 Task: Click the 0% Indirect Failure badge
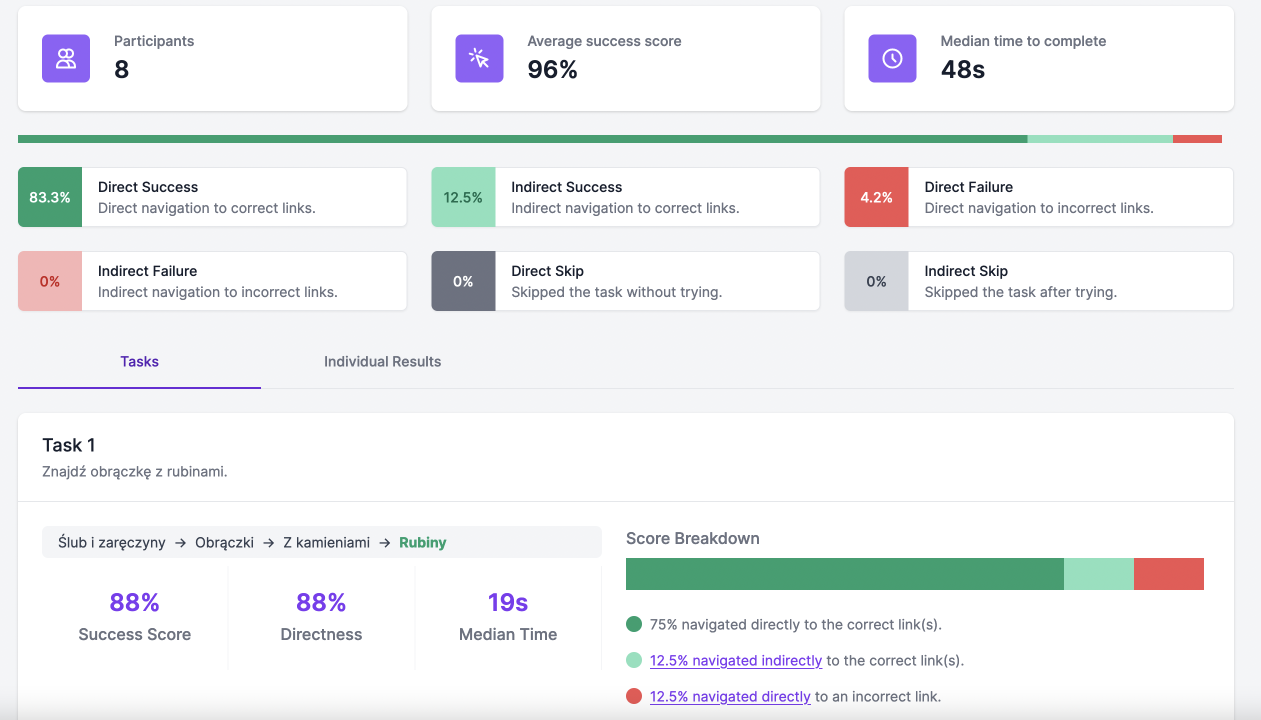(50, 281)
